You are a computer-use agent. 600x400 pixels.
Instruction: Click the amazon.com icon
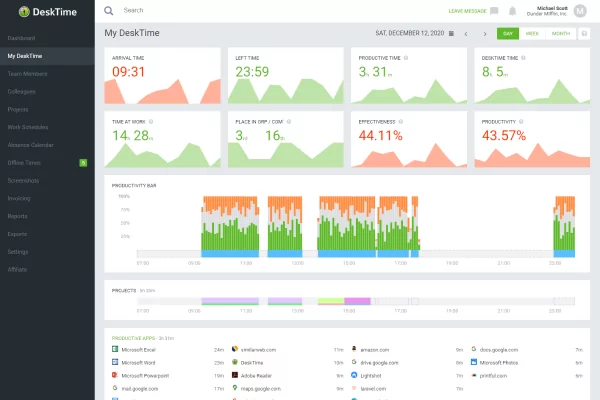[x=354, y=349]
